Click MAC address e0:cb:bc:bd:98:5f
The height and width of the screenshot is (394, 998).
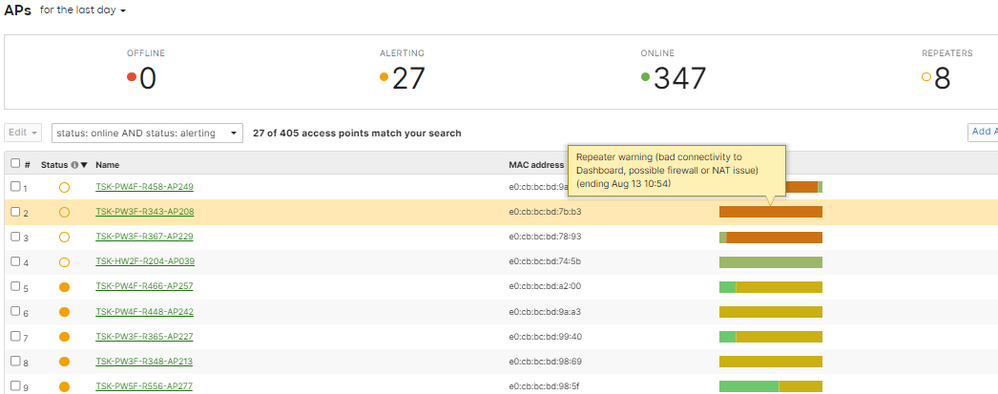(x=545, y=386)
